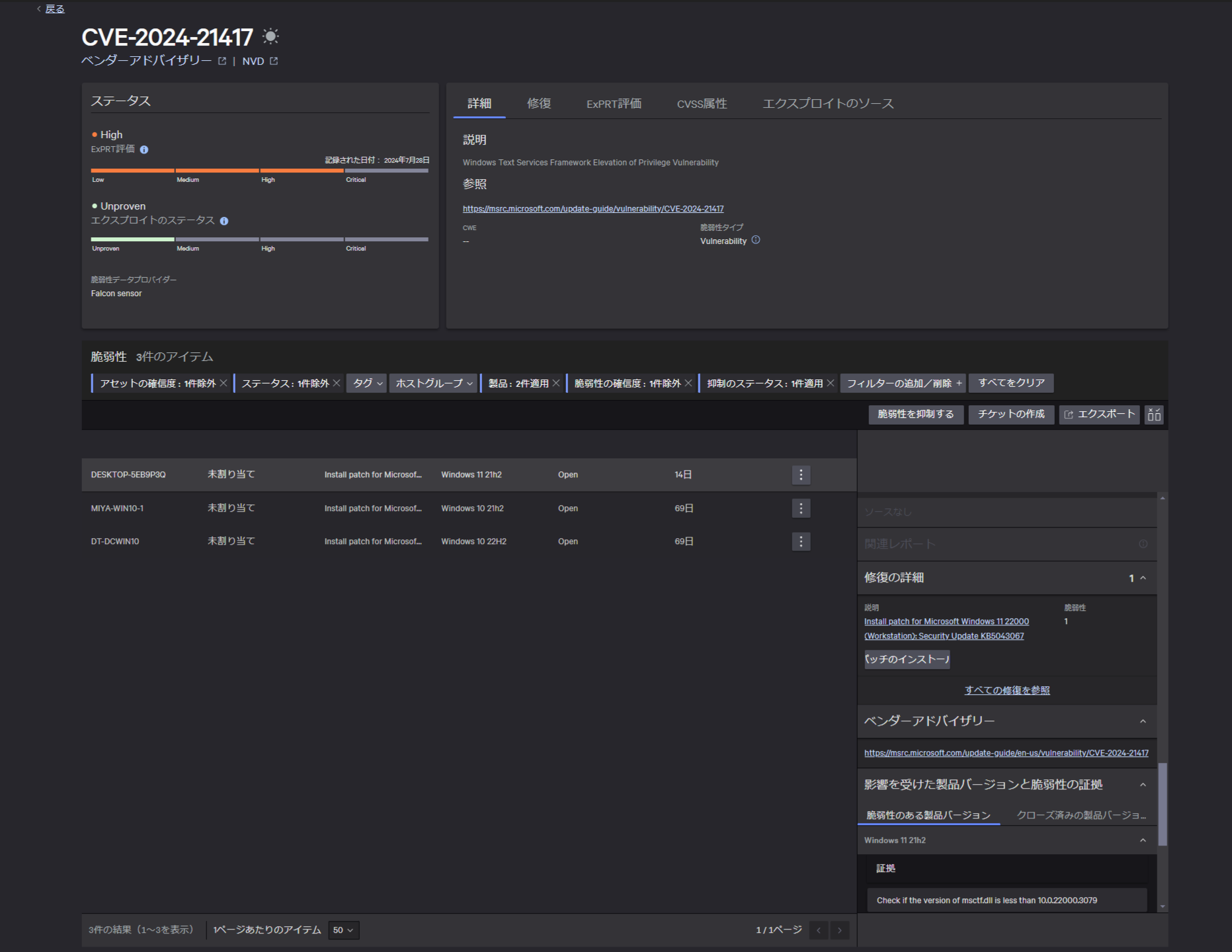Click フィルターの追加／削除 button
The width and height of the screenshot is (1232, 952).
coord(903,383)
